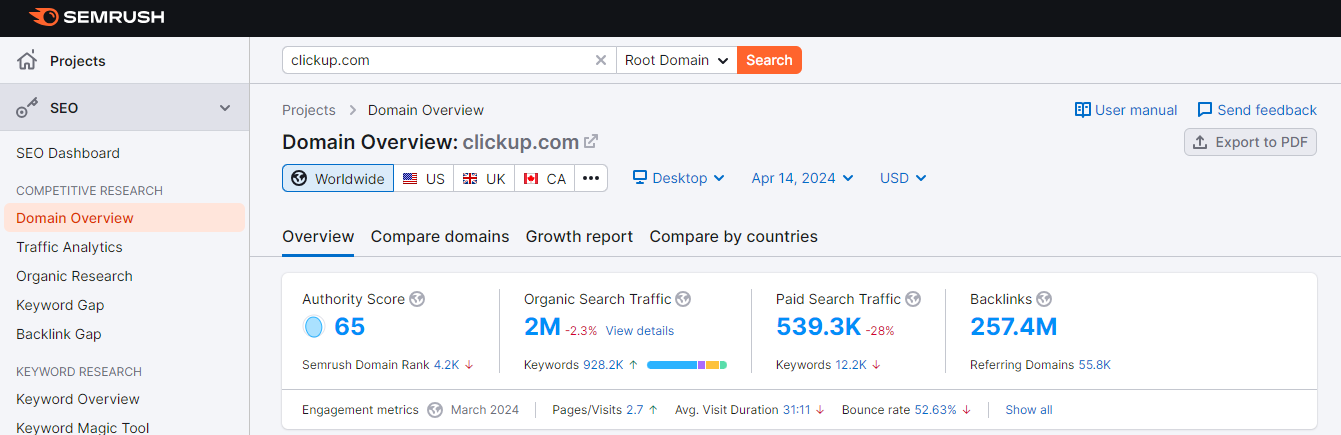Open Keyword Magic Tool in sidebar
Image resolution: width=1341 pixels, height=435 pixels.
click(x=82, y=428)
